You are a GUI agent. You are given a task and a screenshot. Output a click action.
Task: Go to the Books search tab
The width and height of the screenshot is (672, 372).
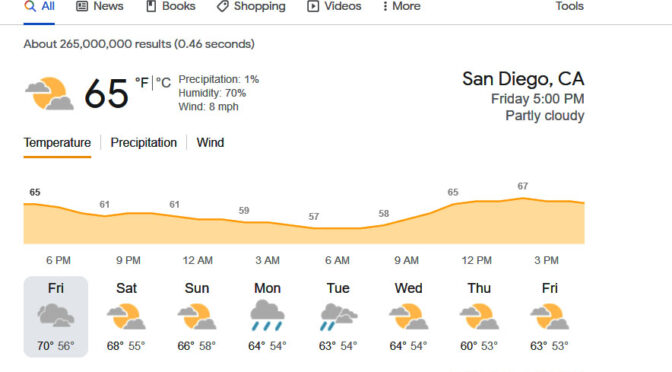[171, 6]
